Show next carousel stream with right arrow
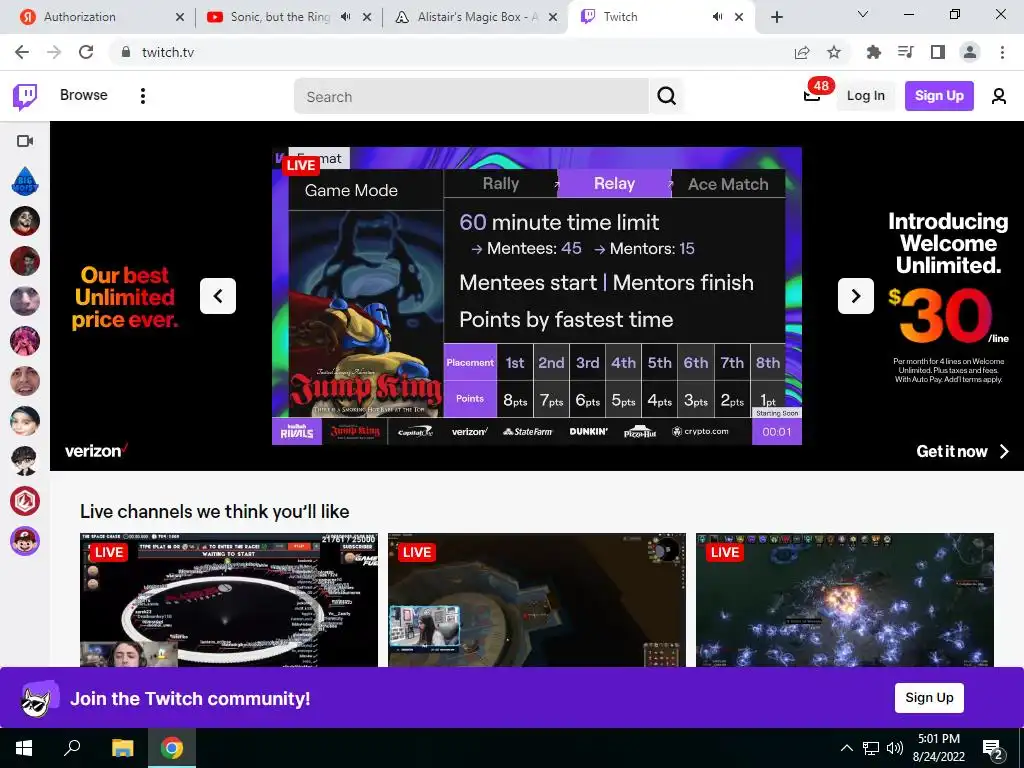1024x768 pixels. tap(856, 296)
